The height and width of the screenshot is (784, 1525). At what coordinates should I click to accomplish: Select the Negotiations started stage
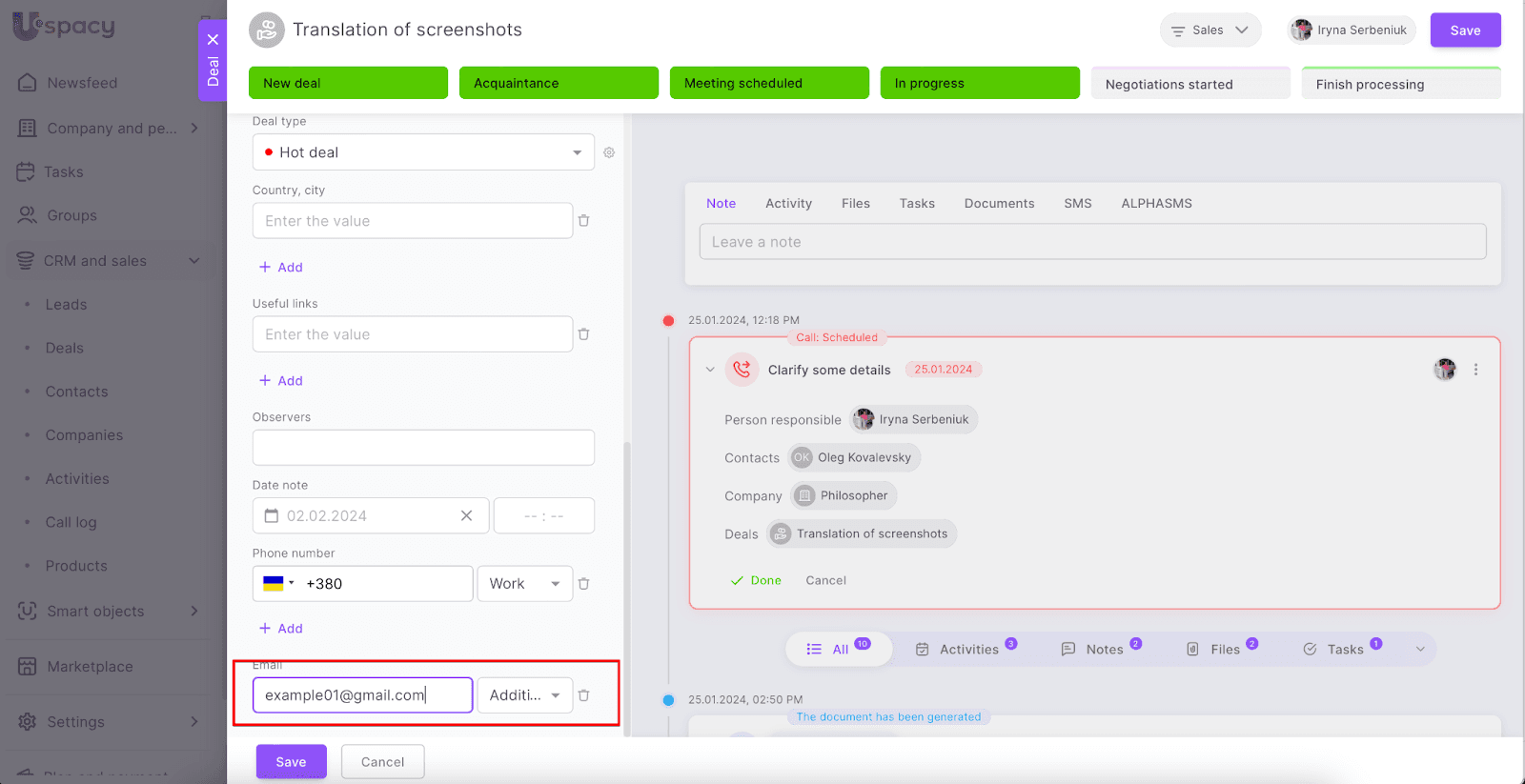[1189, 84]
